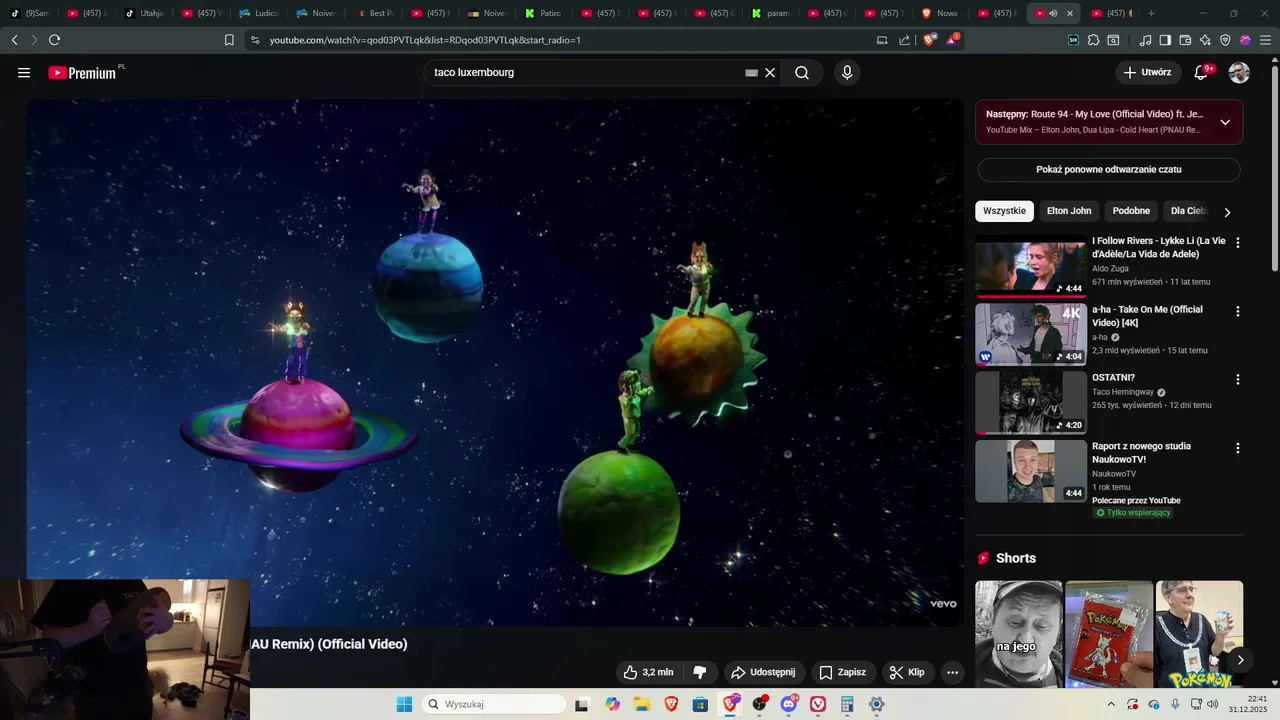1280x720 pixels.
Task: Open Discord from the taskbar
Action: click(x=789, y=704)
